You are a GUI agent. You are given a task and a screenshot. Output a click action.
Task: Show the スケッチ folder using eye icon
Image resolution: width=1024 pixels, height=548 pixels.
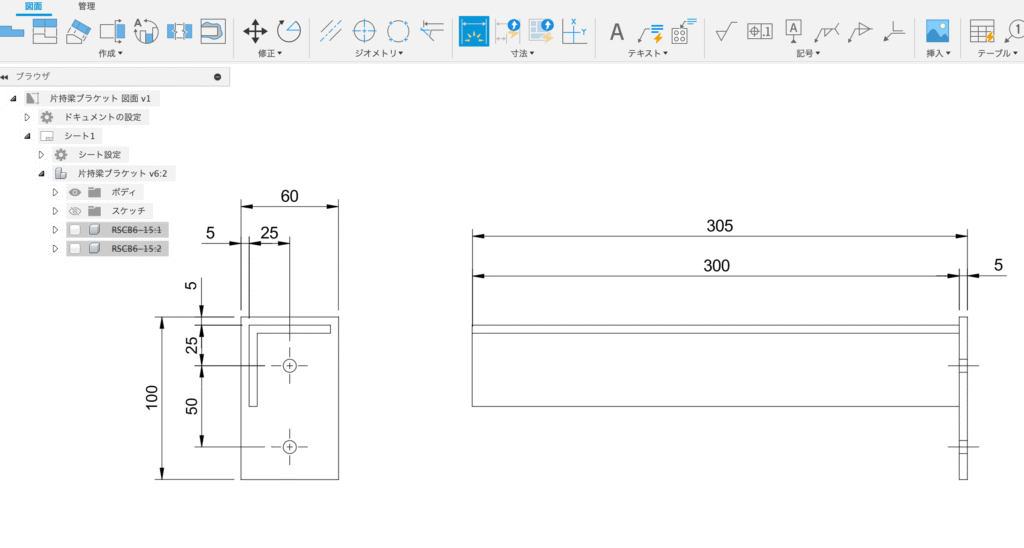point(74,211)
